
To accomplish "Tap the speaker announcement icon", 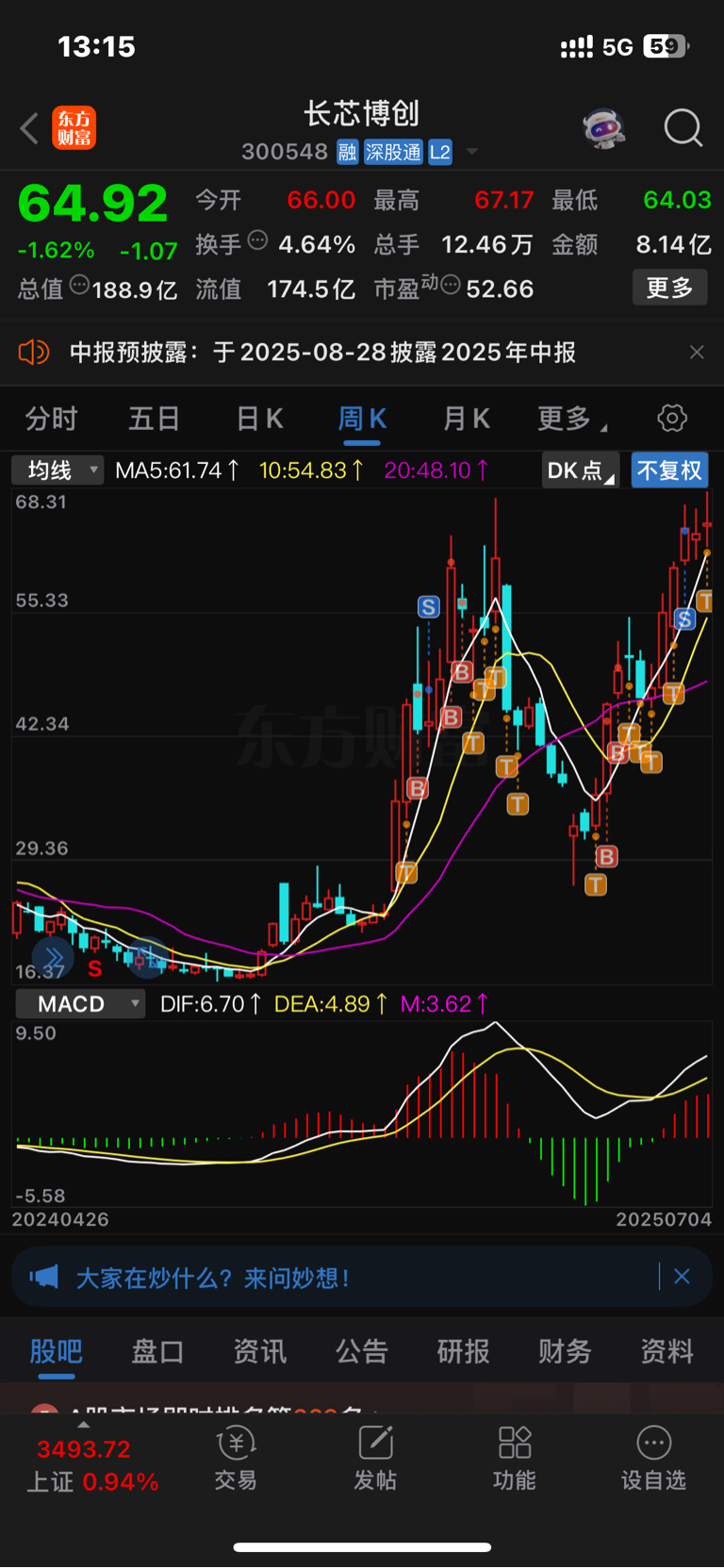I will [x=34, y=353].
